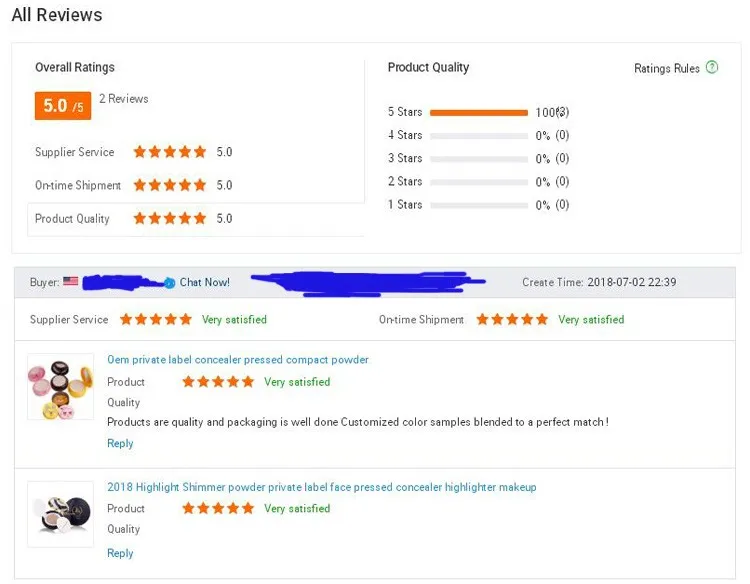Open the compact powder product thumbnail
This screenshot has height=584, width=750.
tap(61, 387)
